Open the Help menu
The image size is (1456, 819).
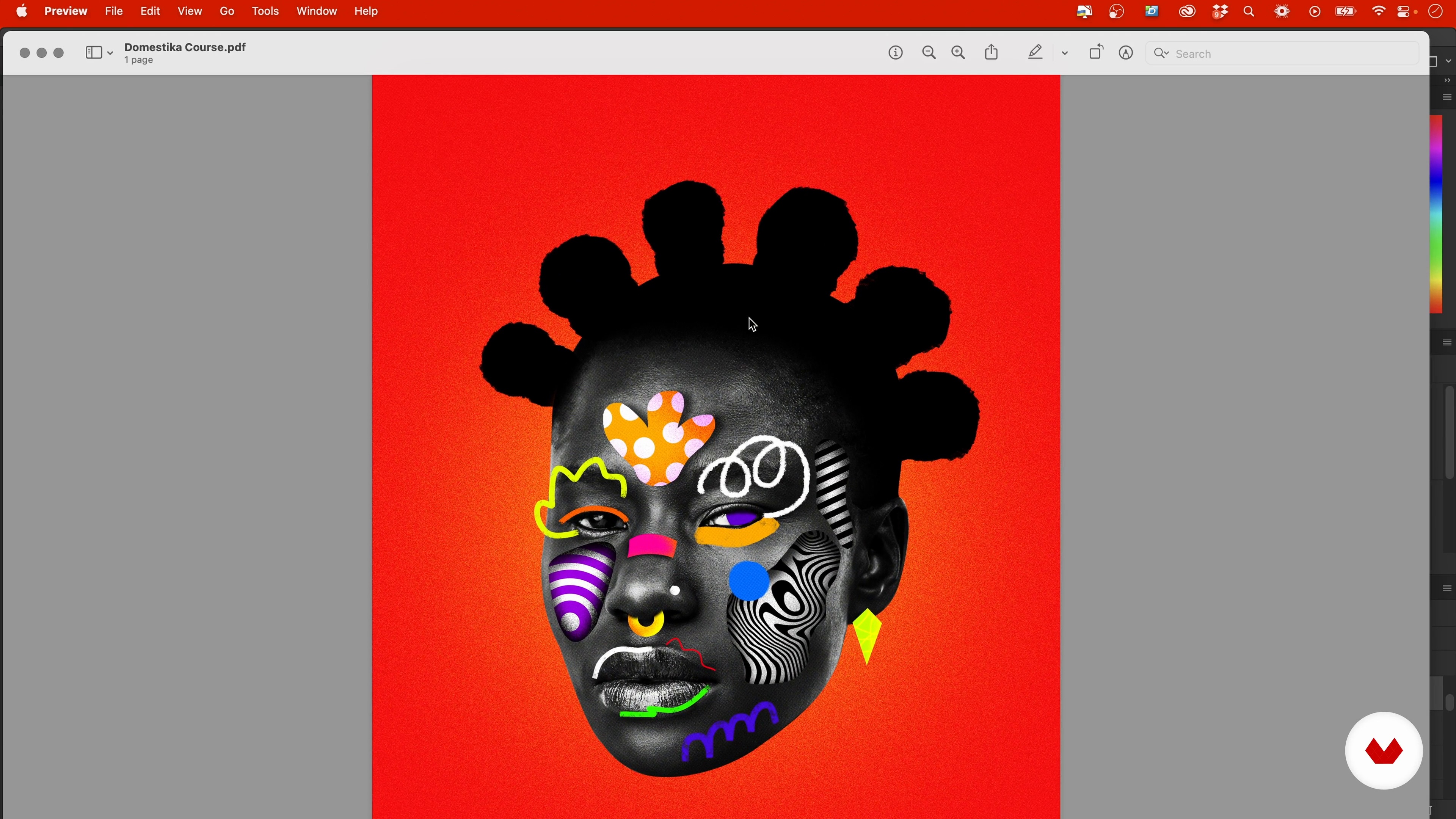(366, 11)
